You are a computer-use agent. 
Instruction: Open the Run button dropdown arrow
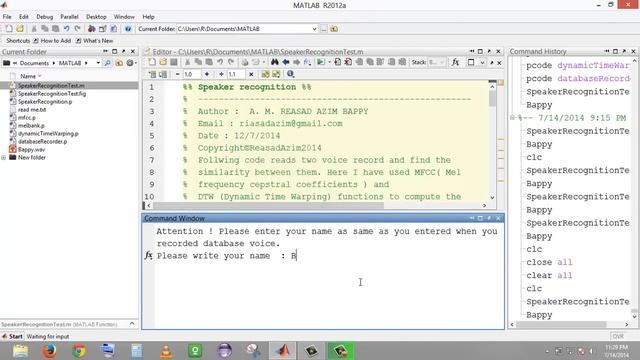click(329, 62)
